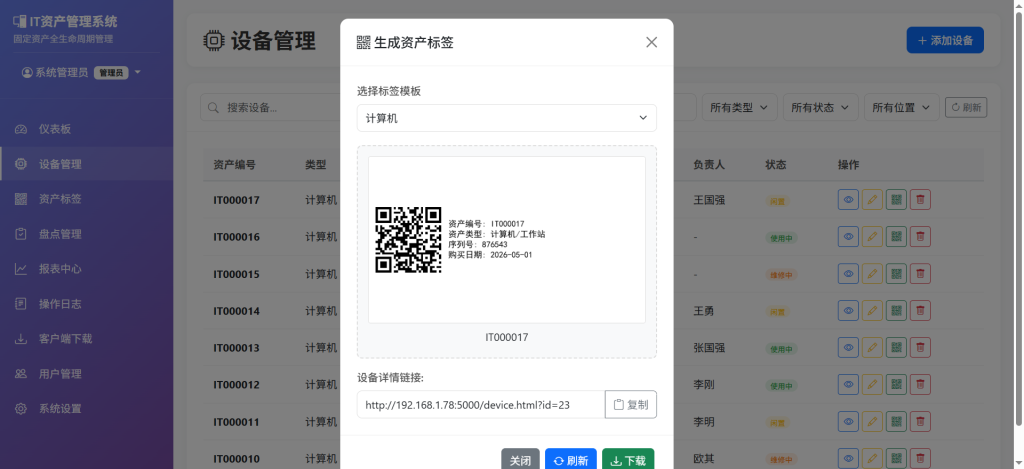Open the 所有类型 filter dropdown

739,107
